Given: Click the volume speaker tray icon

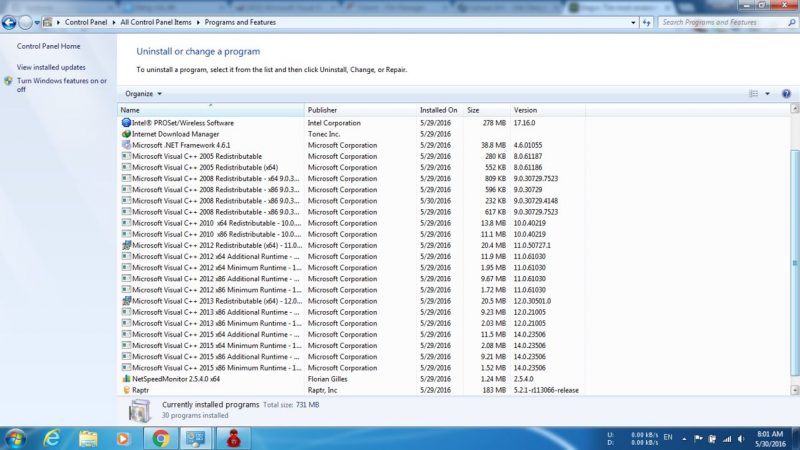Looking at the screenshot, I should pyautogui.click(x=741, y=439).
